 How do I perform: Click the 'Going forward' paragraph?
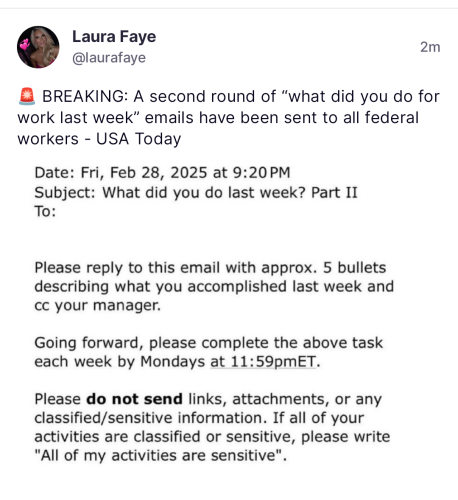pos(209,352)
